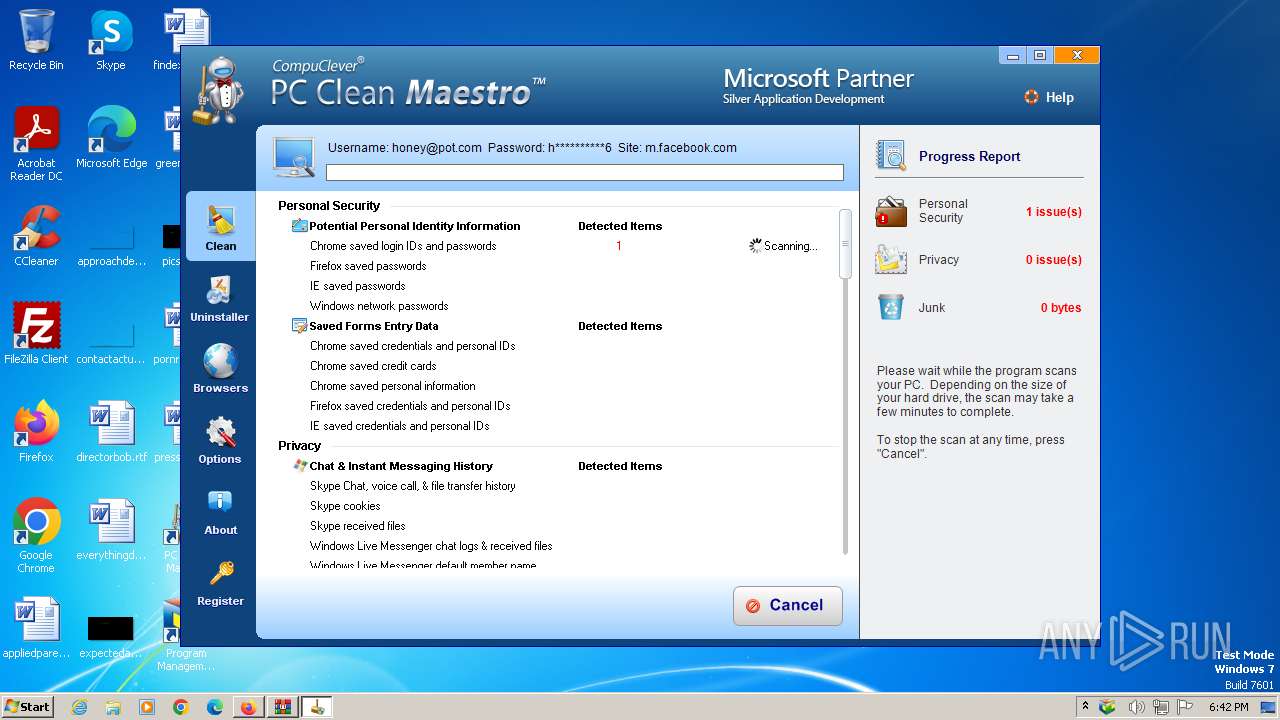Click the Help link
1280x720 pixels.
[1059, 97]
